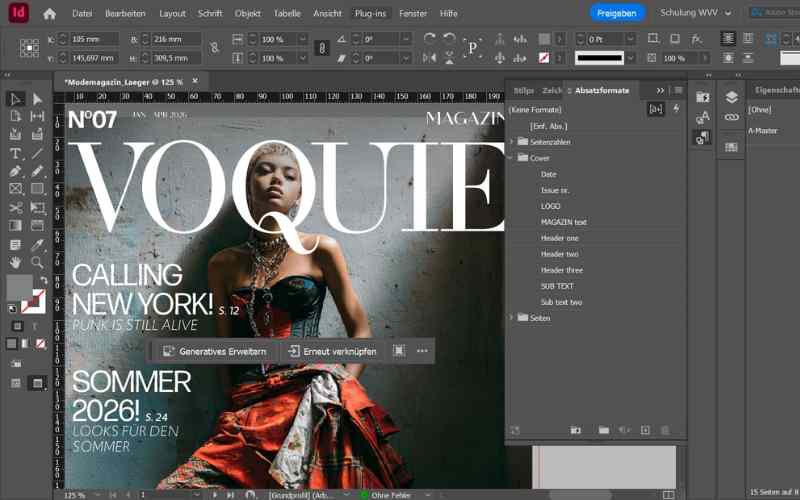Select the Pencil tool
The width and height of the screenshot is (800, 500).
tap(37, 171)
